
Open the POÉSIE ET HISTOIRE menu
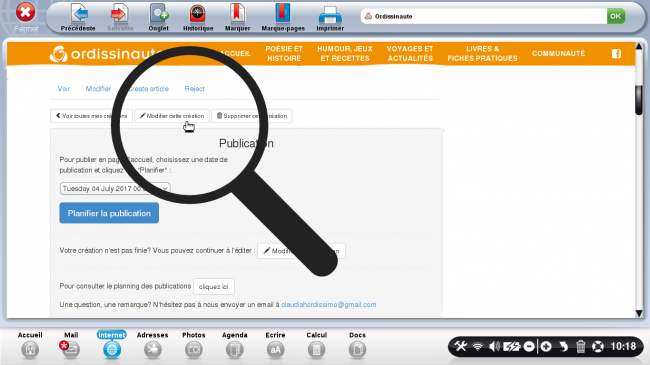click(x=284, y=54)
